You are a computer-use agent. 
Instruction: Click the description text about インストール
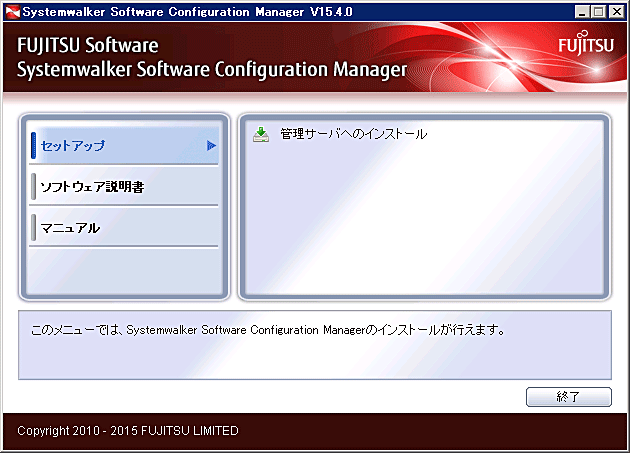(x=268, y=330)
